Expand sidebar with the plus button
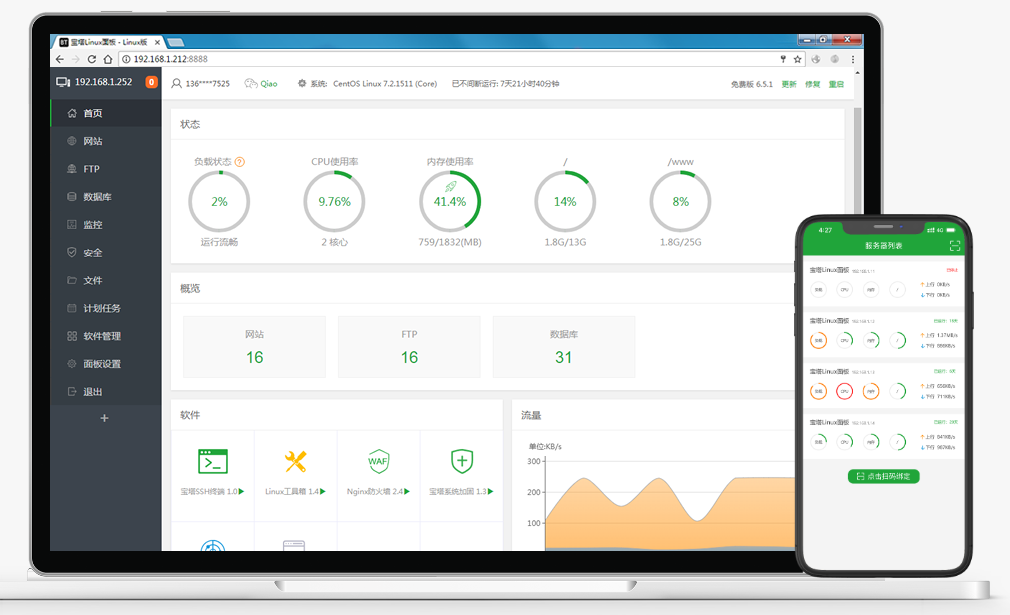The height and width of the screenshot is (615, 1010). (x=105, y=418)
